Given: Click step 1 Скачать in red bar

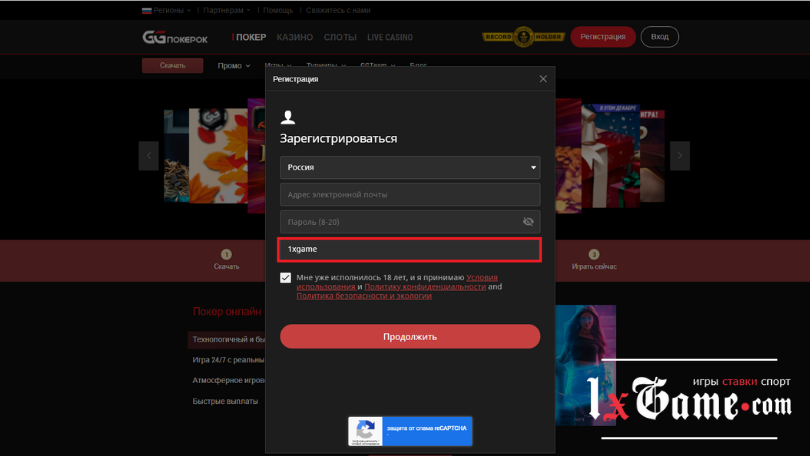Looking at the screenshot, I should [x=226, y=260].
